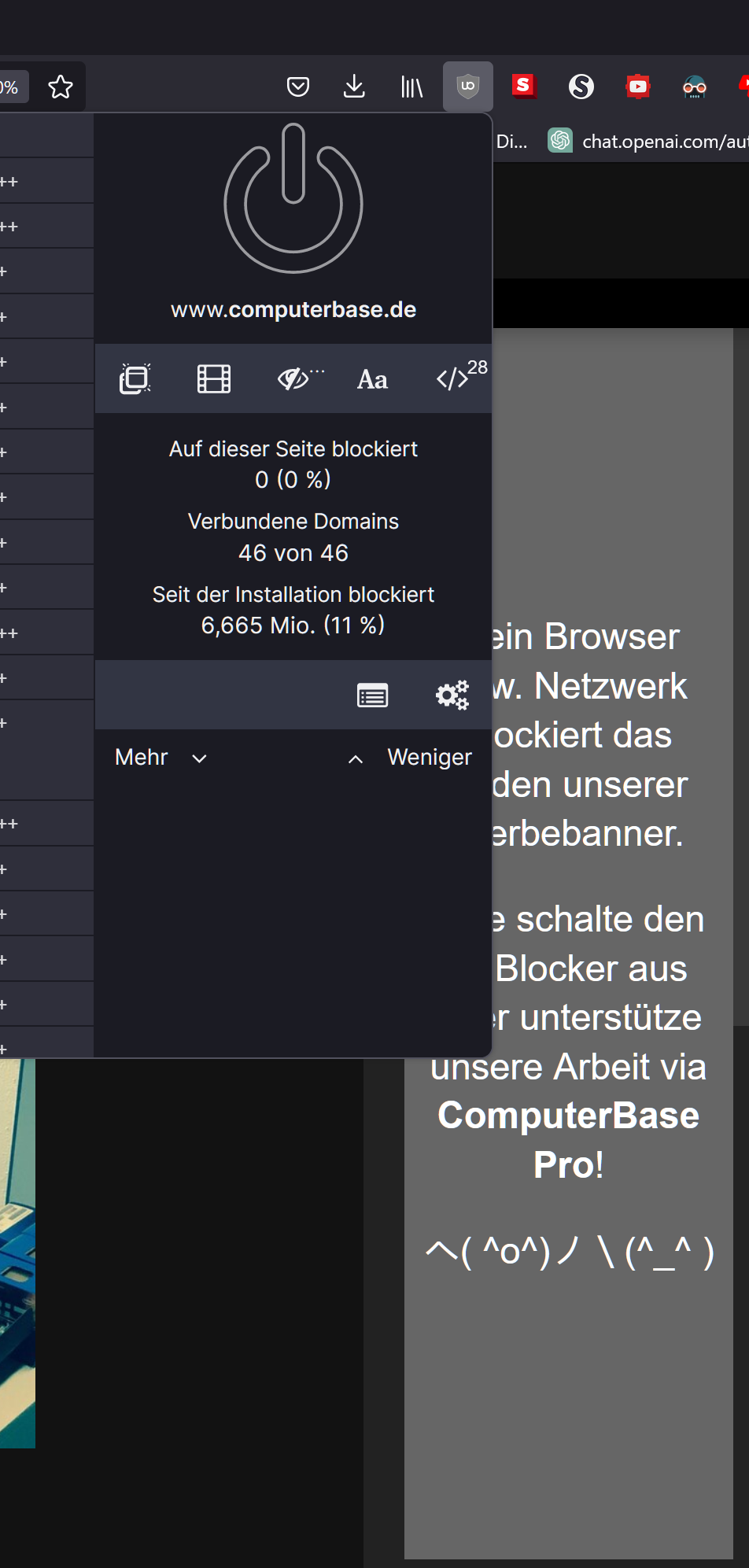Viewport: 749px width, 1568px height.
Task: Open the chat.openai.com bookmark
Action: pyautogui.click(x=648, y=141)
